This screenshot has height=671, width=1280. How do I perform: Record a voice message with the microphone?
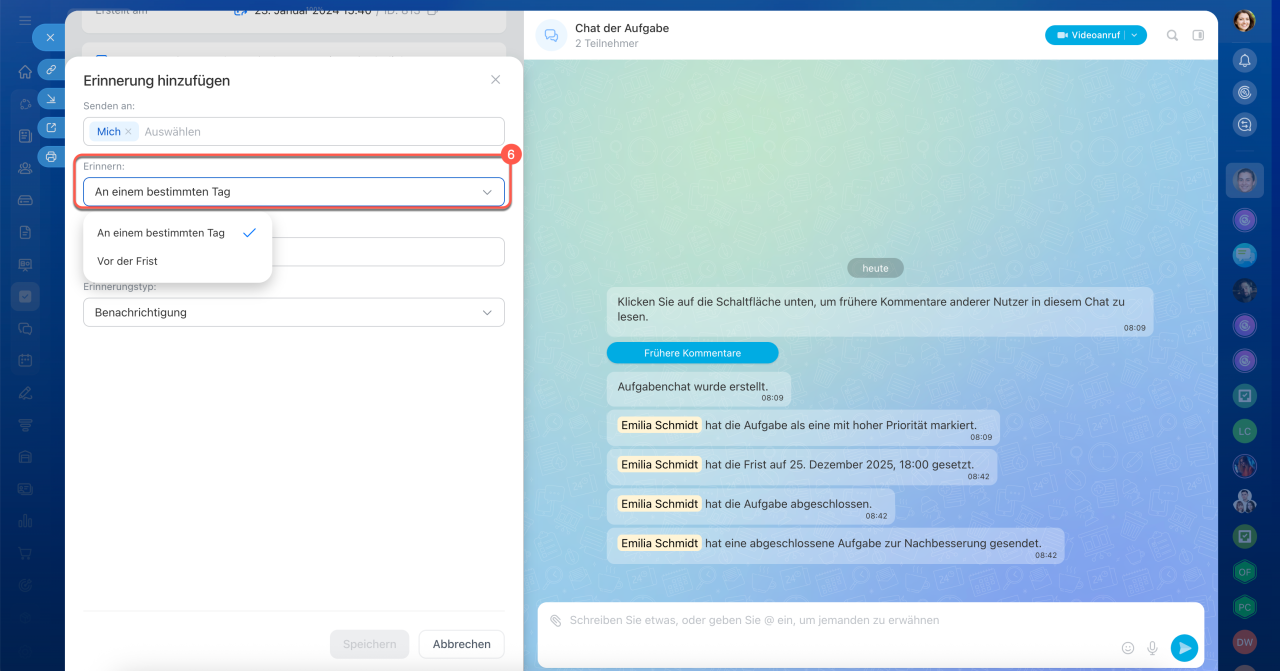pos(1152,648)
